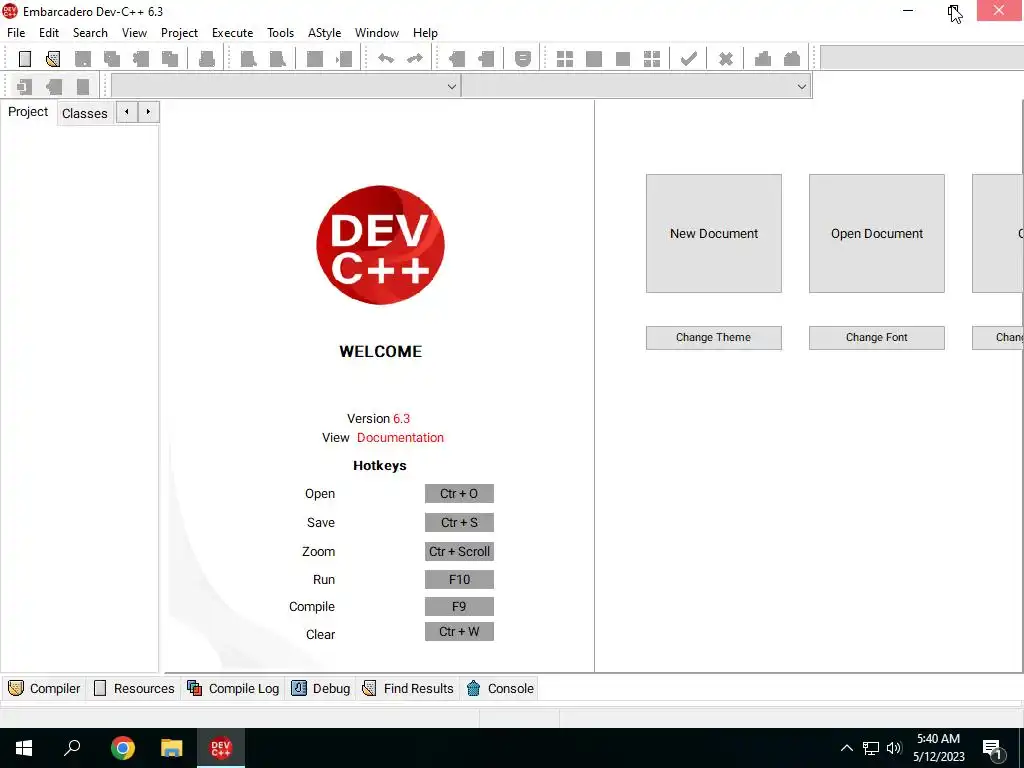Open the File menu
Screen dimensions: 1024x768
(16, 33)
